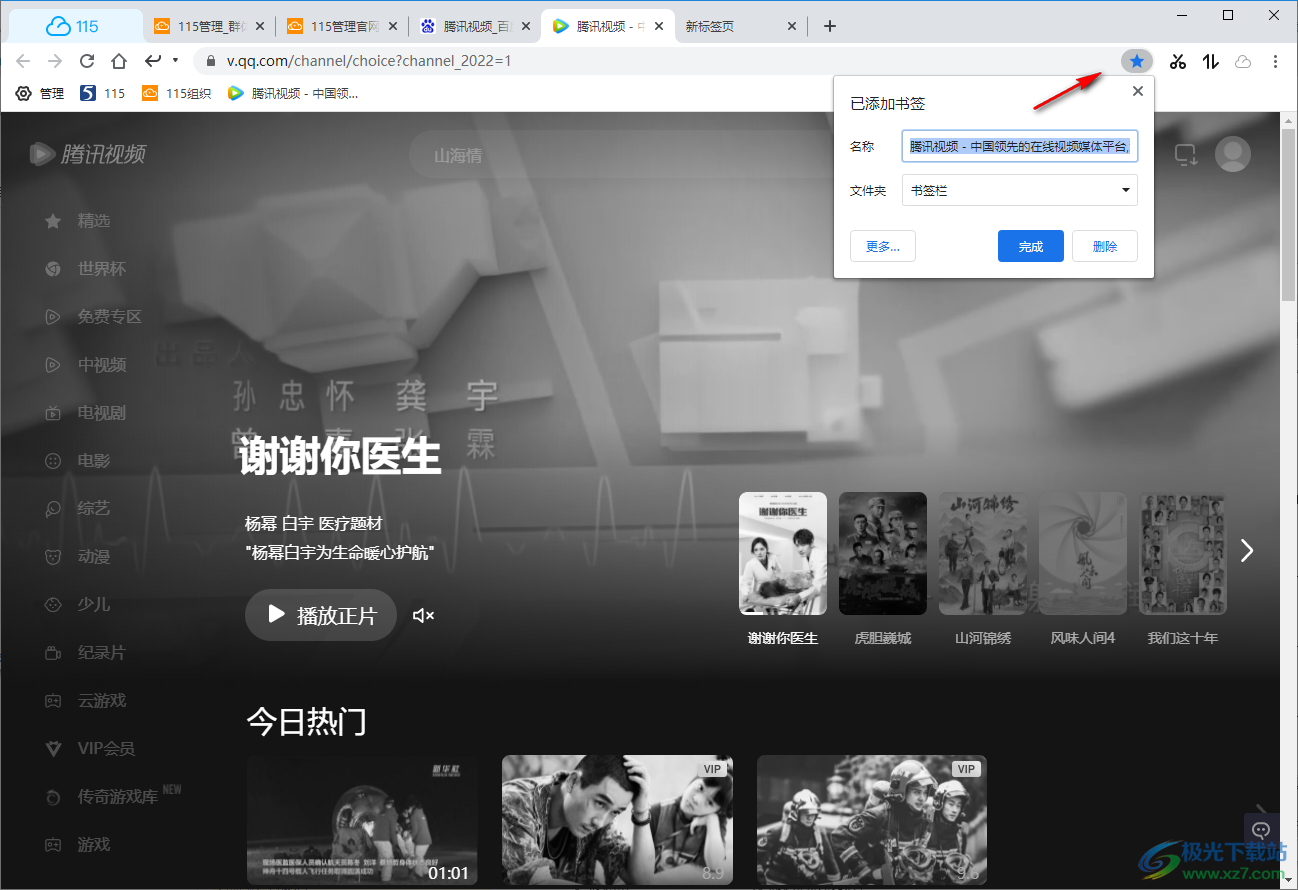The height and width of the screenshot is (890, 1298).
Task: Open 免费专区 in the sidebar
Action: coord(93,317)
